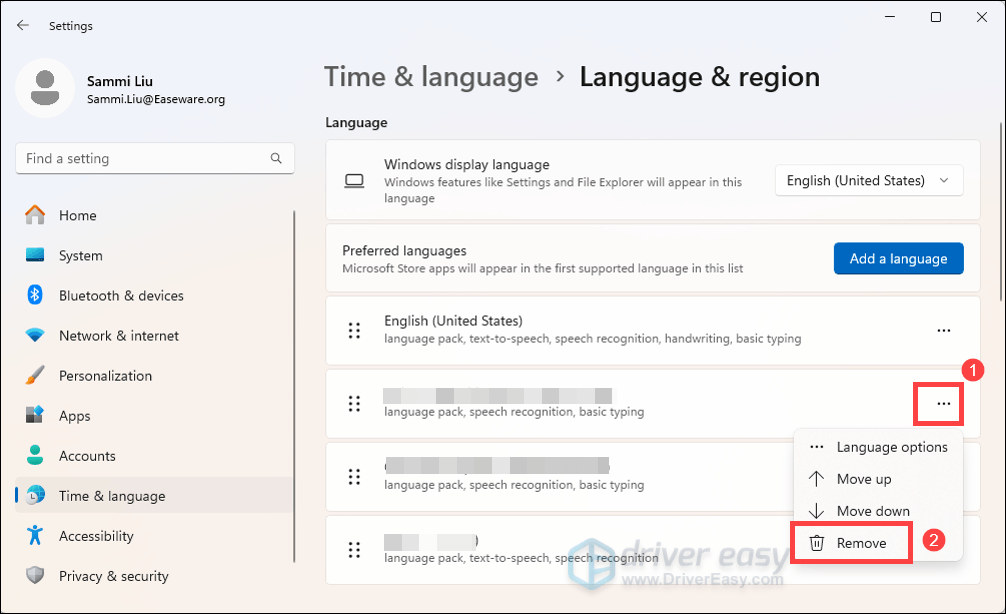The image size is (1006, 614).
Task: Click the Bluetooth & devices icon
Action: click(x=36, y=295)
